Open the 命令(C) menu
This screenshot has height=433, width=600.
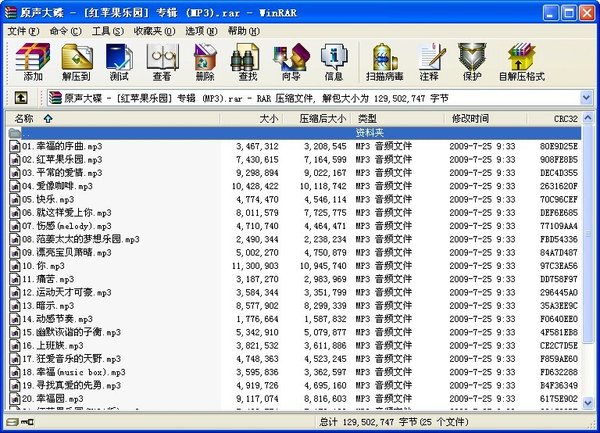pyautogui.click(x=65, y=31)
